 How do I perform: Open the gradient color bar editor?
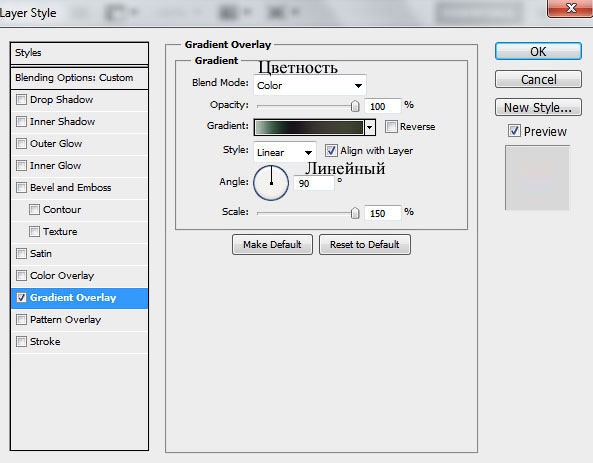tap(309, 127)
